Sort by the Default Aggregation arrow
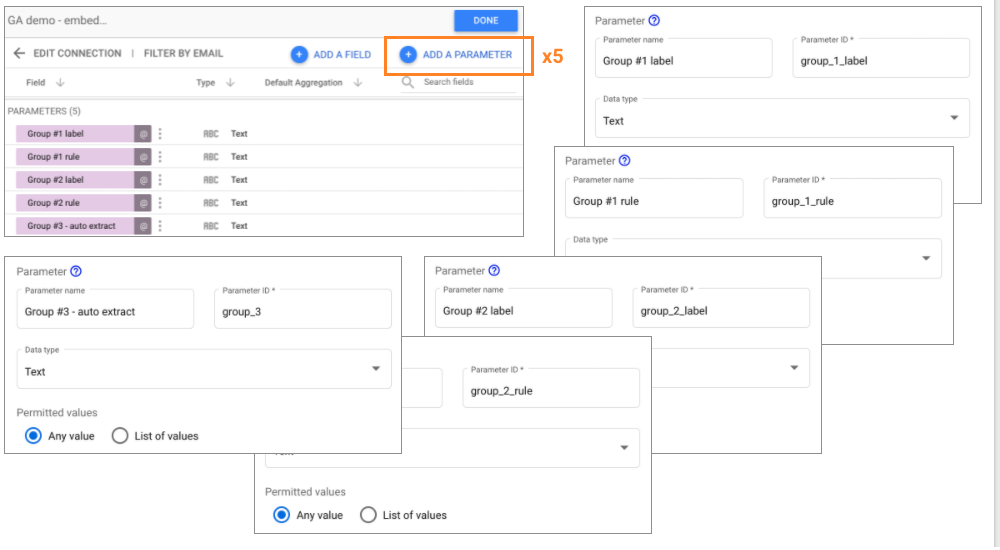 pos(358,83)
